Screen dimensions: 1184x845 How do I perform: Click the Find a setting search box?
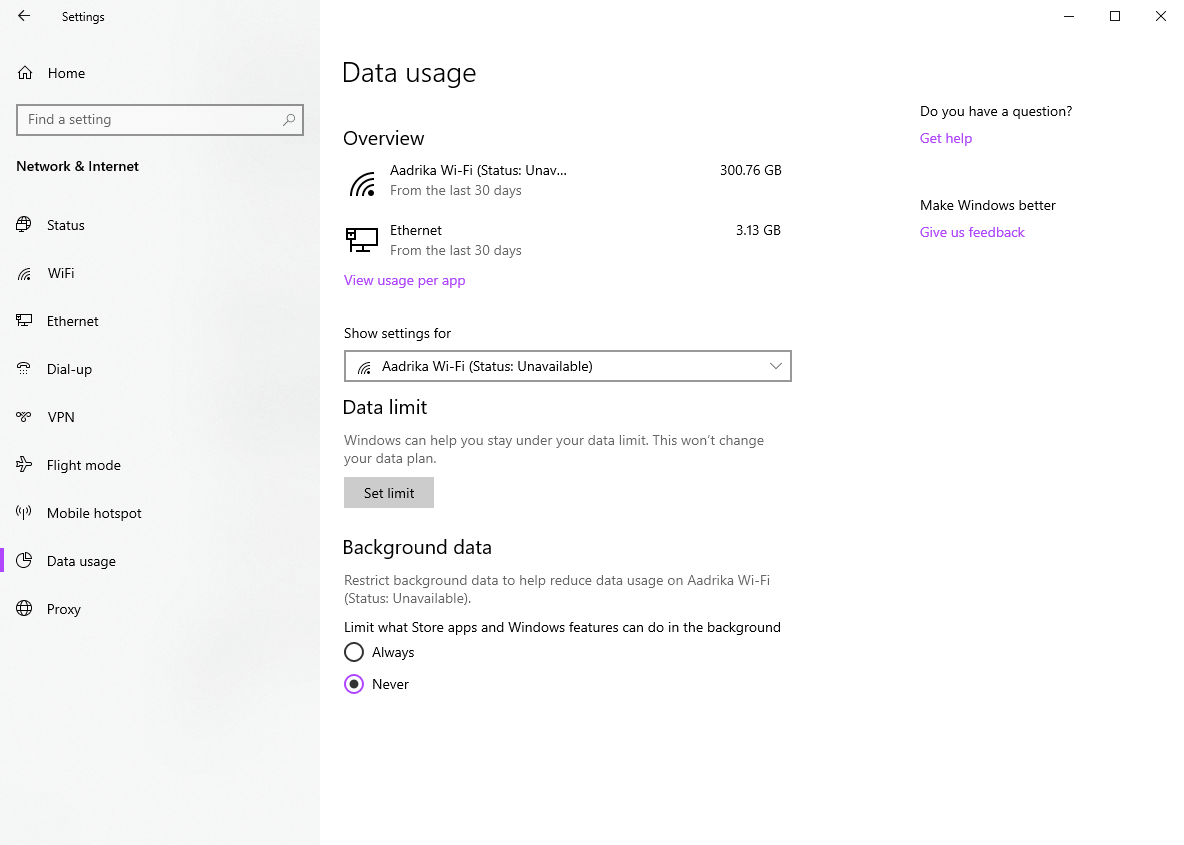click(150, 119)
